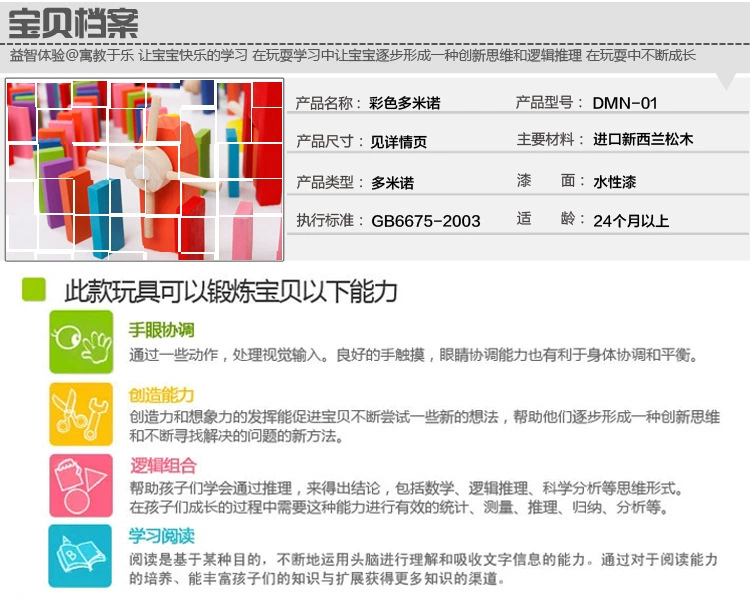Click the colorful domino product photo
The image size is (750, 603).
[x=144, y=170]
